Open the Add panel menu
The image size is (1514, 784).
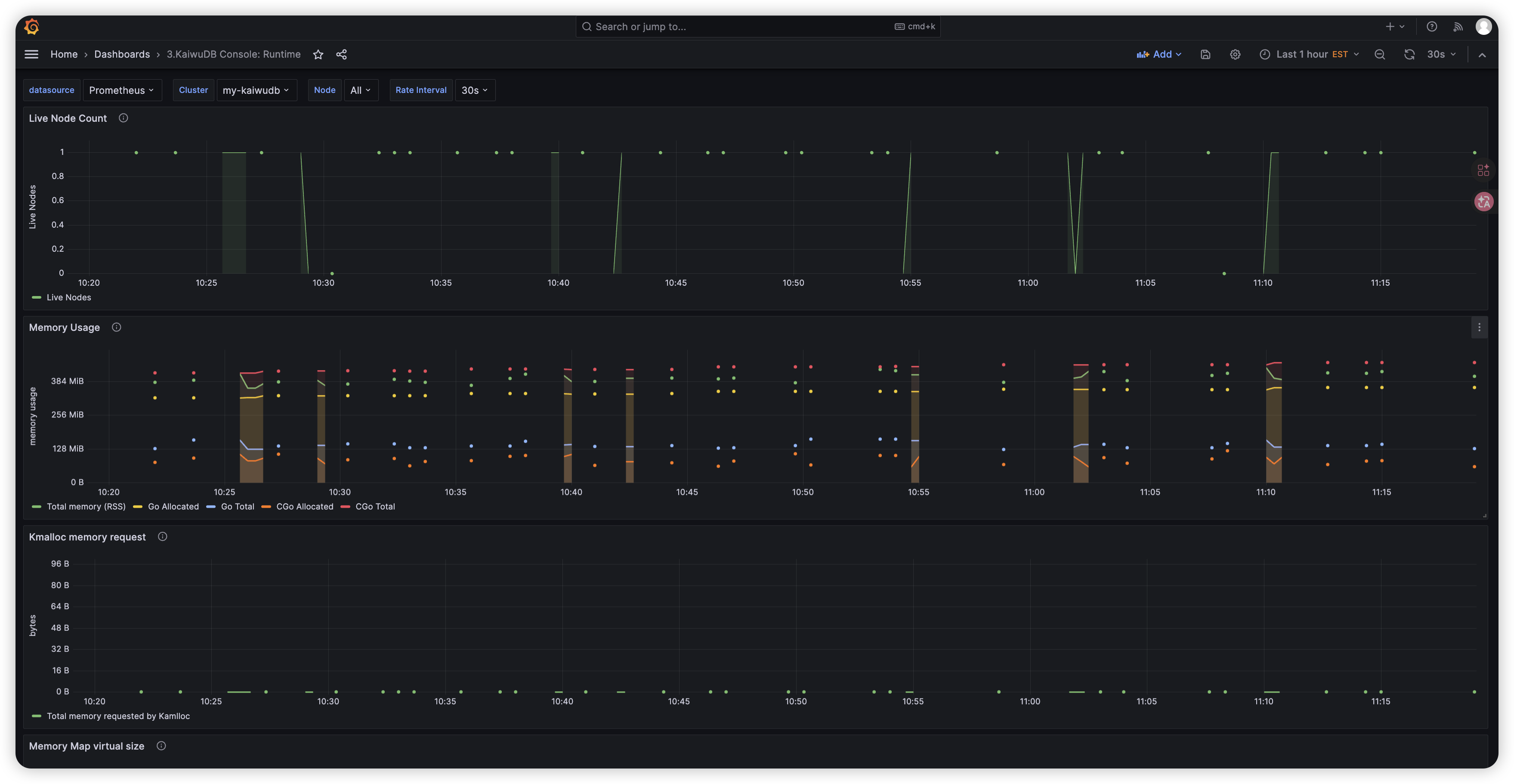pyautogui.click(x=1159, y=55)
